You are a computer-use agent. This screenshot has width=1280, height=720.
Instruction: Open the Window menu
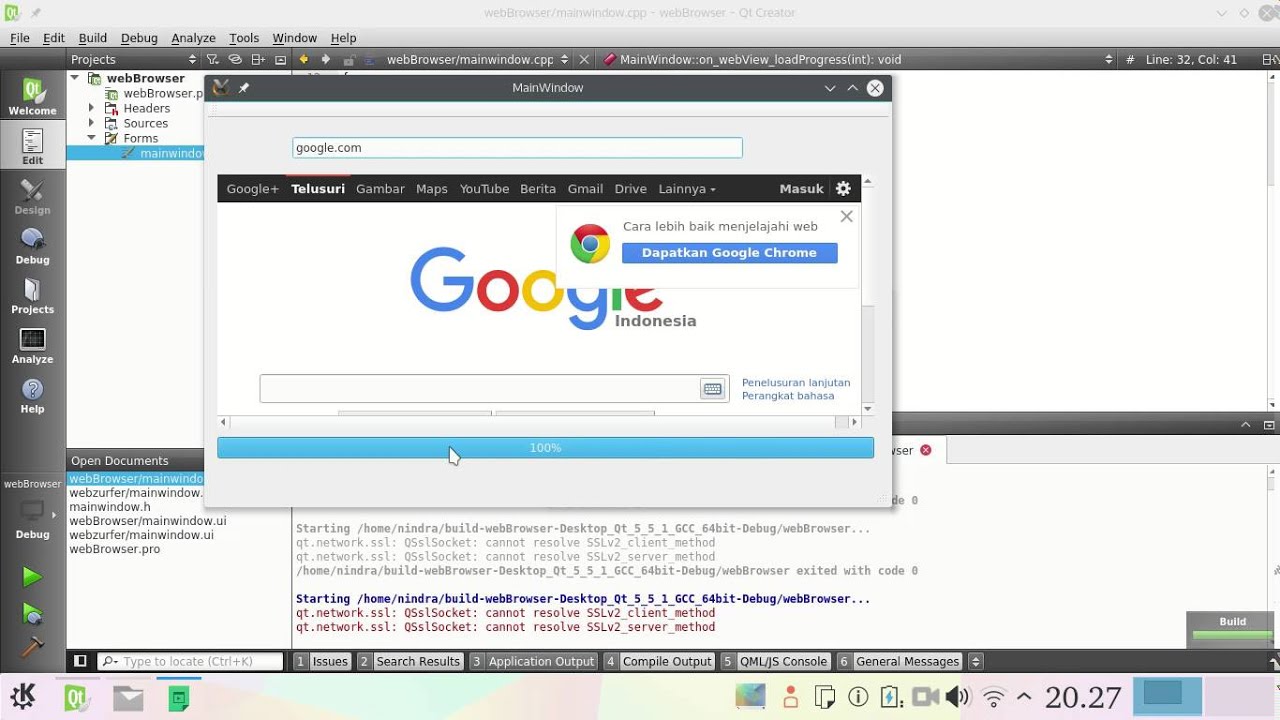(x=295, y=38)
